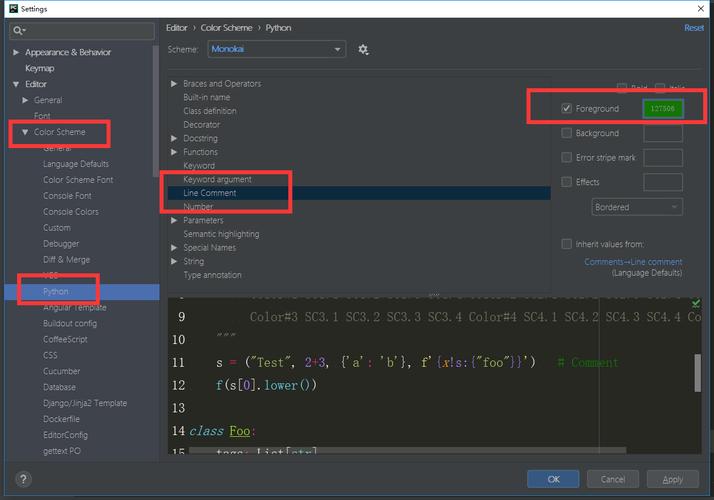This screenshot has width=714, height=500.
Task: Expand Braces and Operators arrow
Action: coord(173,84)
